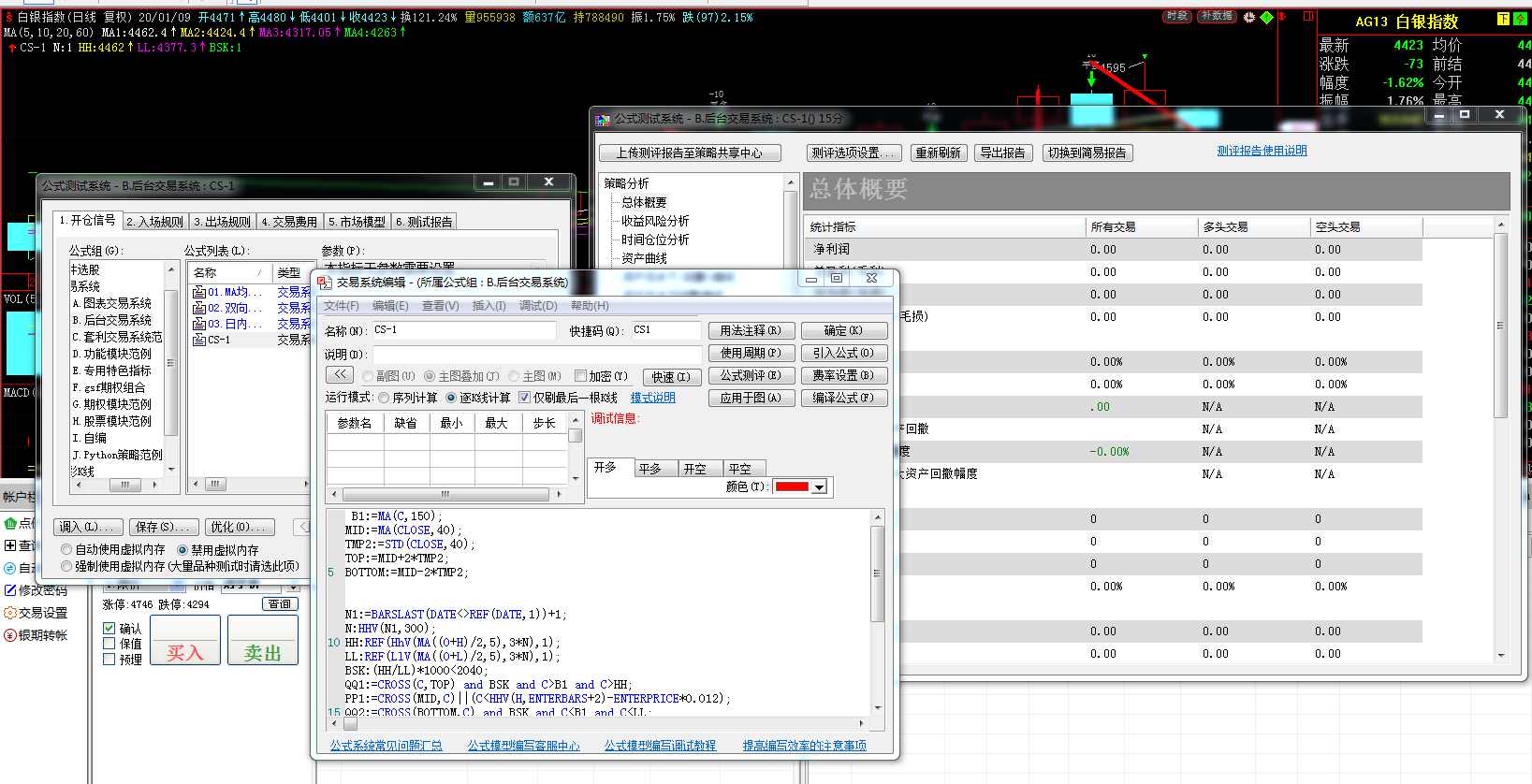
Task: Click scroll-down arrow of report table
Action: 1501,656
